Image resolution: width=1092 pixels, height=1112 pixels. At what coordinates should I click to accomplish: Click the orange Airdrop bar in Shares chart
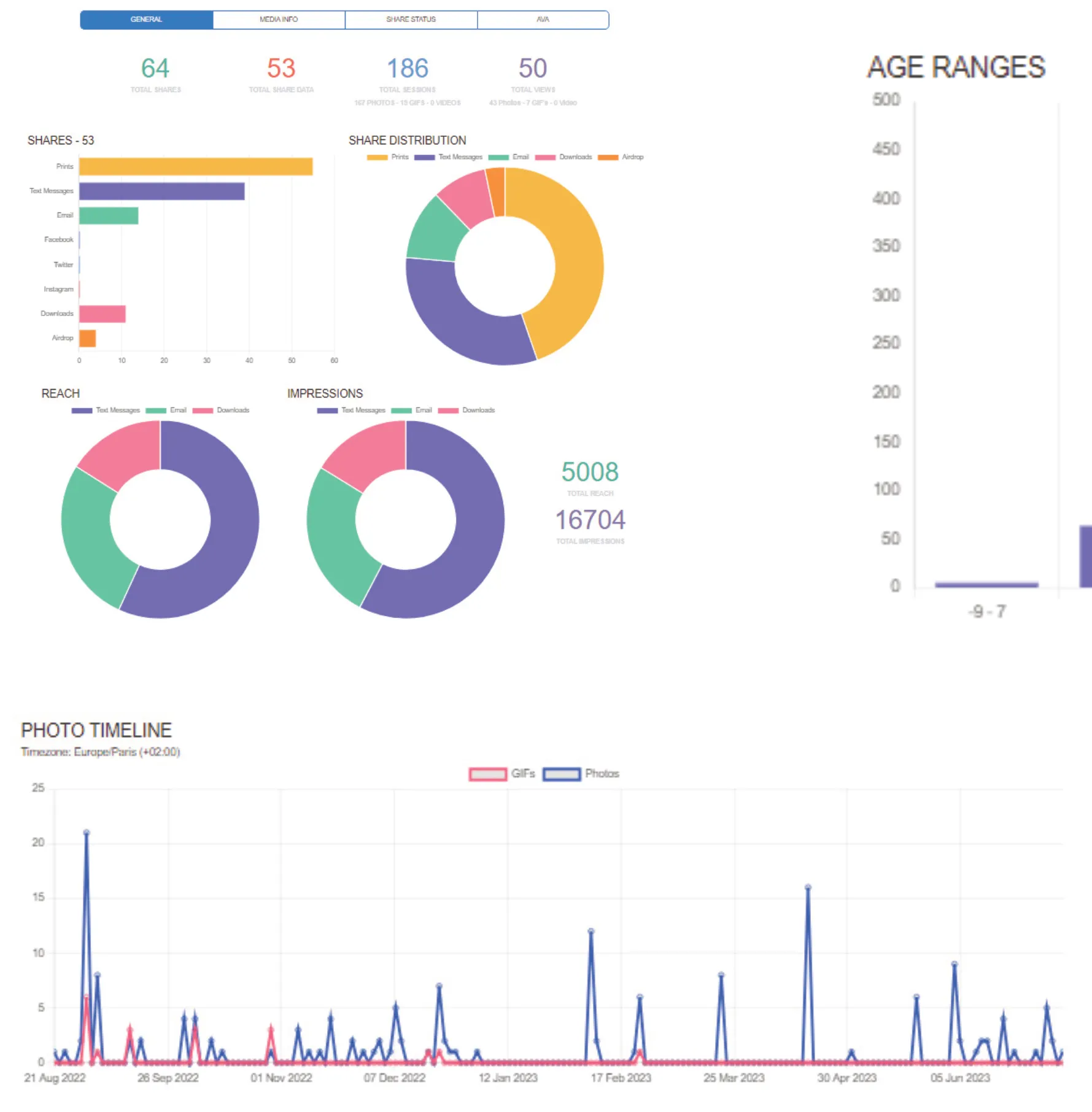click(x=87, y=339)
